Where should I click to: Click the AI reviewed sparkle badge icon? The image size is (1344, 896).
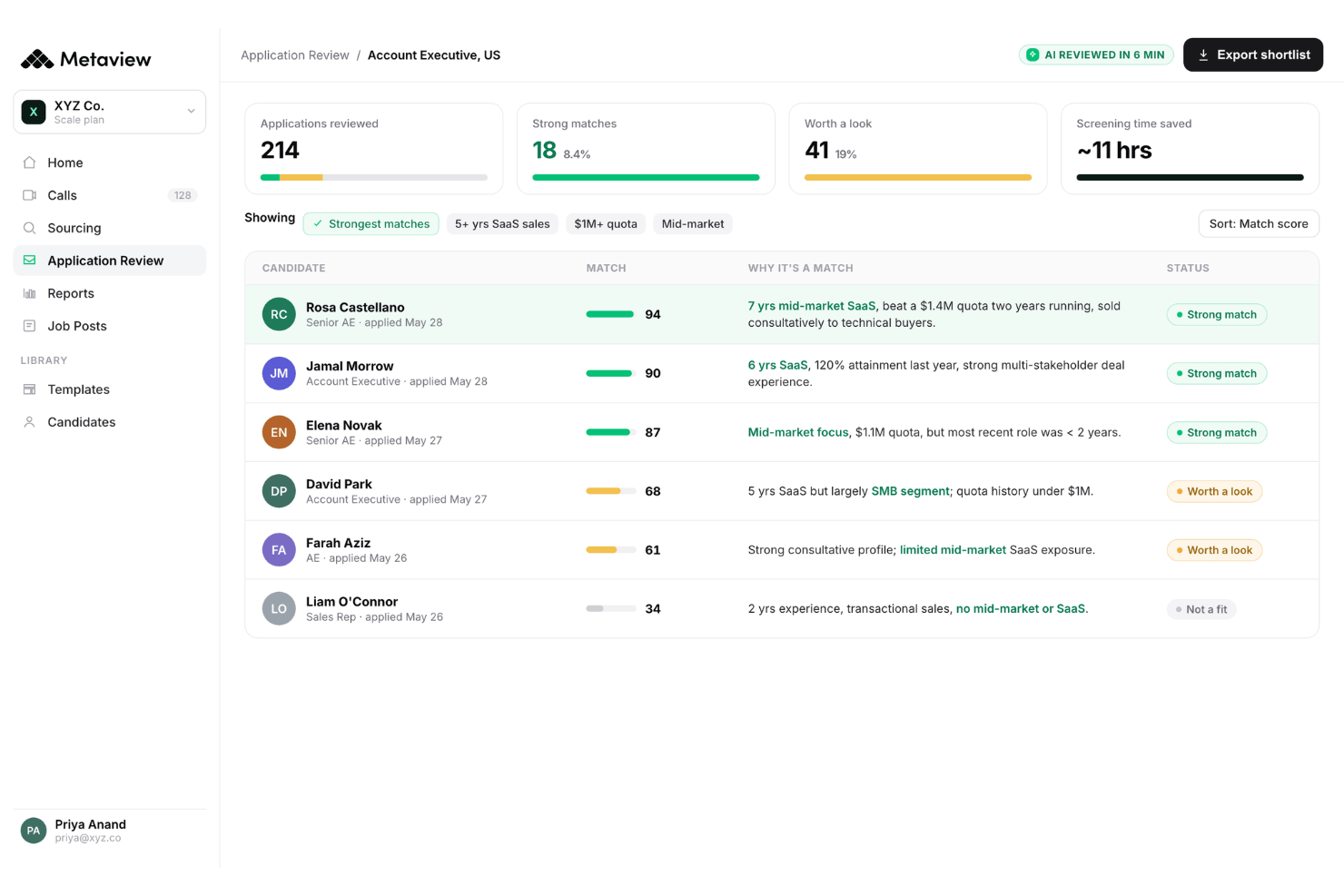1033,55
